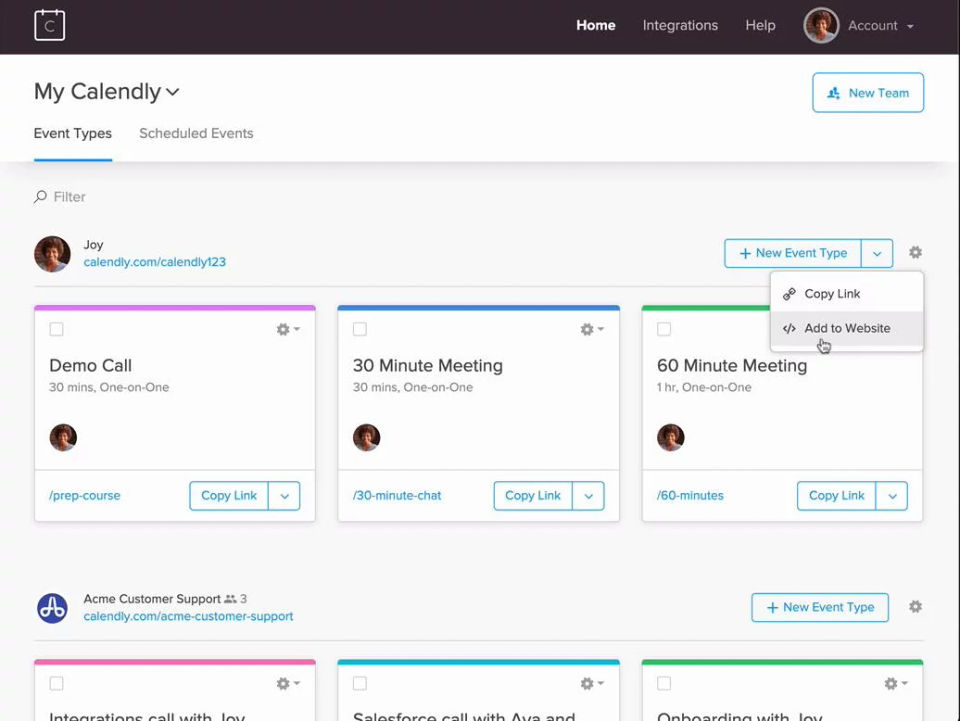
Task: Click the 60 Minute Meeting title
Action: coord(732,365)
